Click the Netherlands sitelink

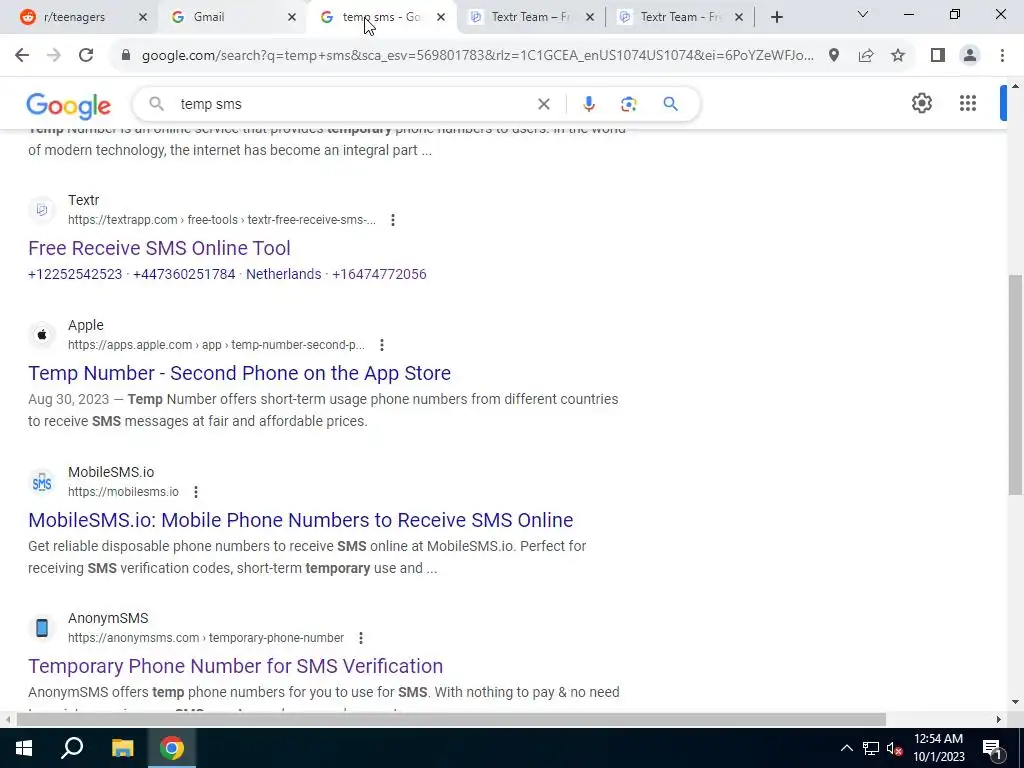pyautogui.click(x=283, y=274)
